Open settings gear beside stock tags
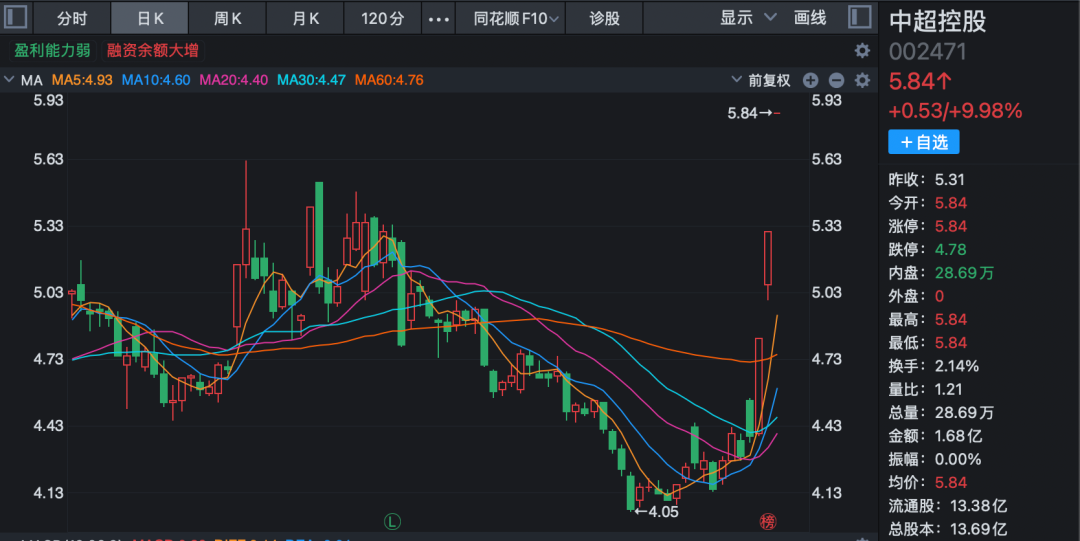This screenshot has height=541, width=1080. [x=862, y=51]
